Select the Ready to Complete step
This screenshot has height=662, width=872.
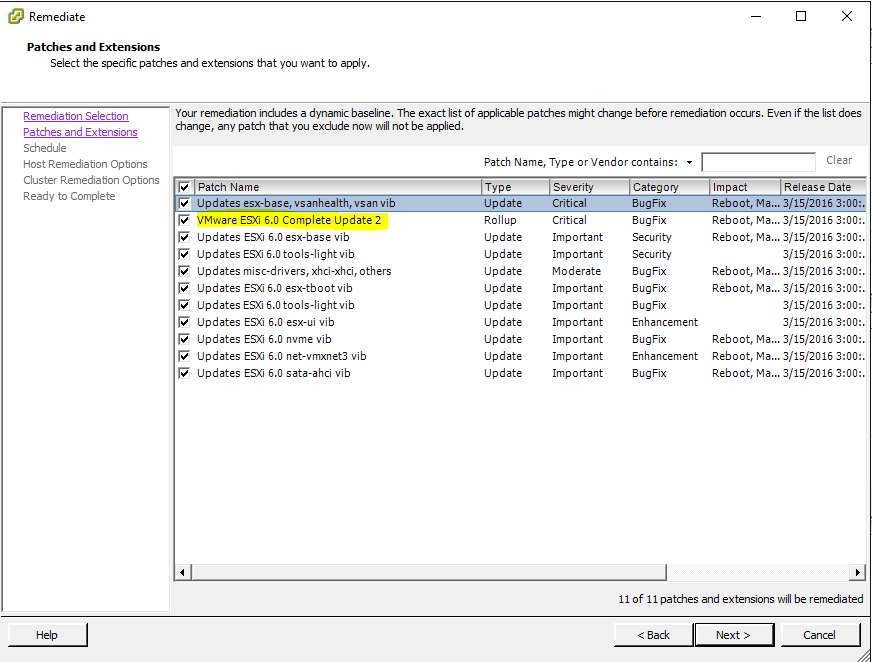pos(69,196)
